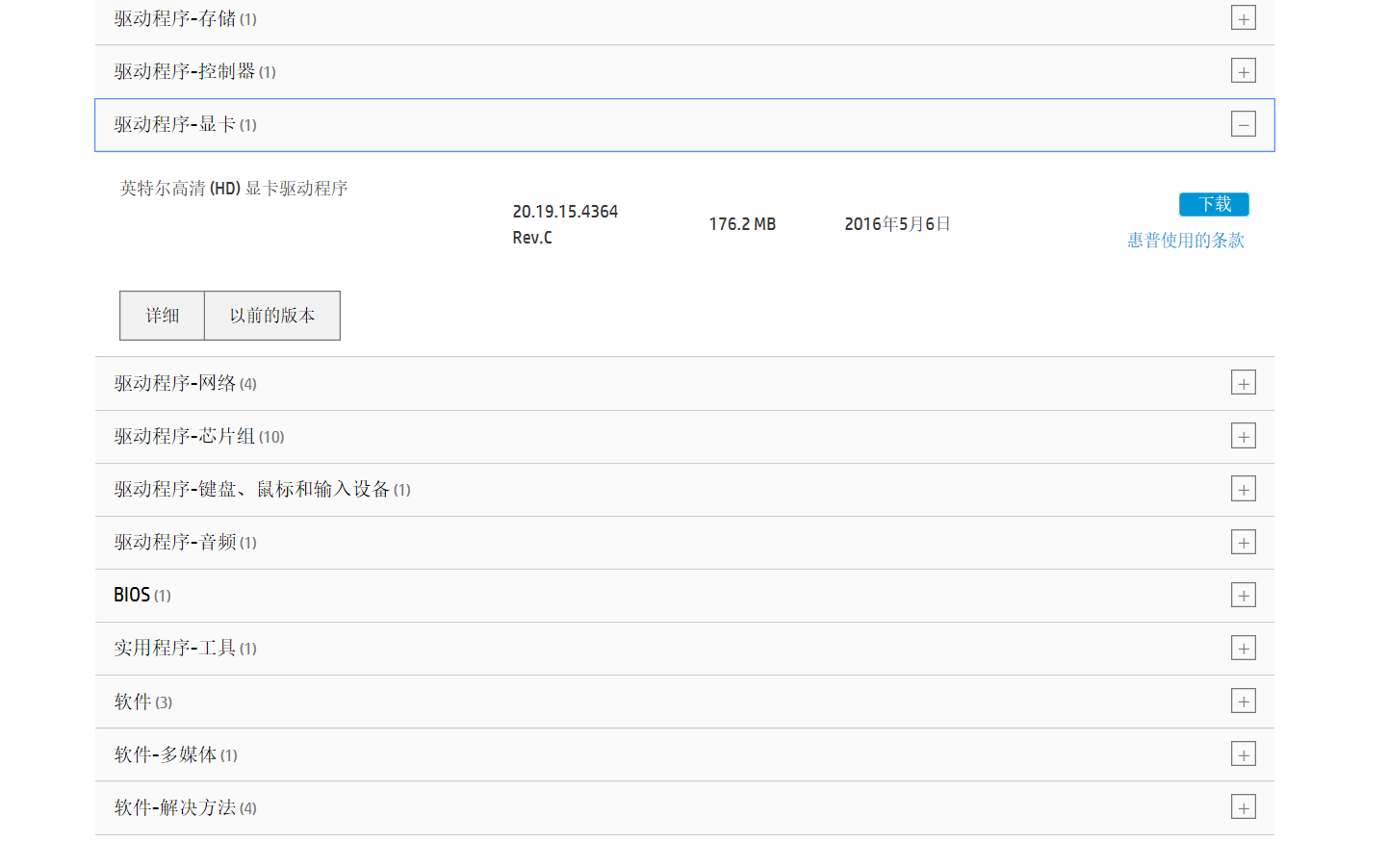Expand 软件-多媒体 with its plus icon
The height and width of the screenshot is (868, 1388).
tap(1243, 753)
